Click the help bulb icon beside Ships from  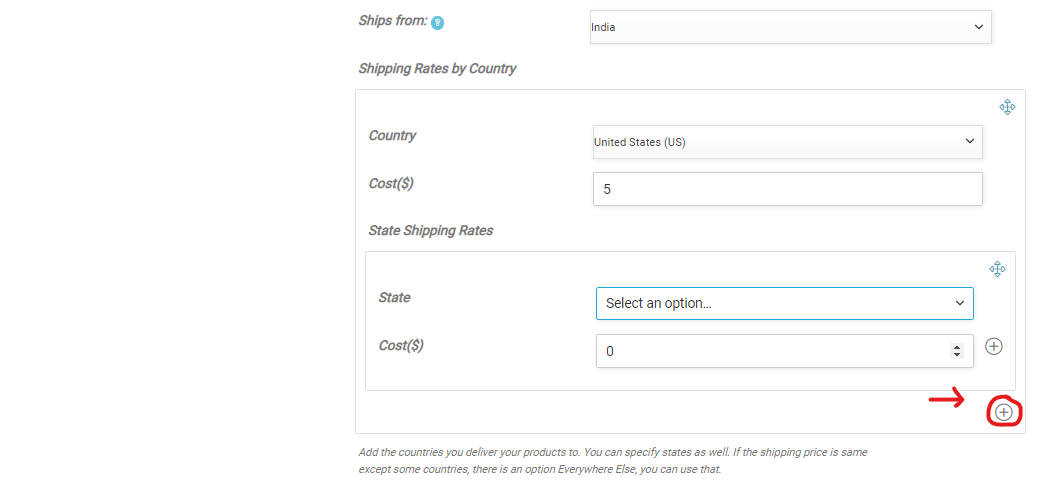point(437,23)
